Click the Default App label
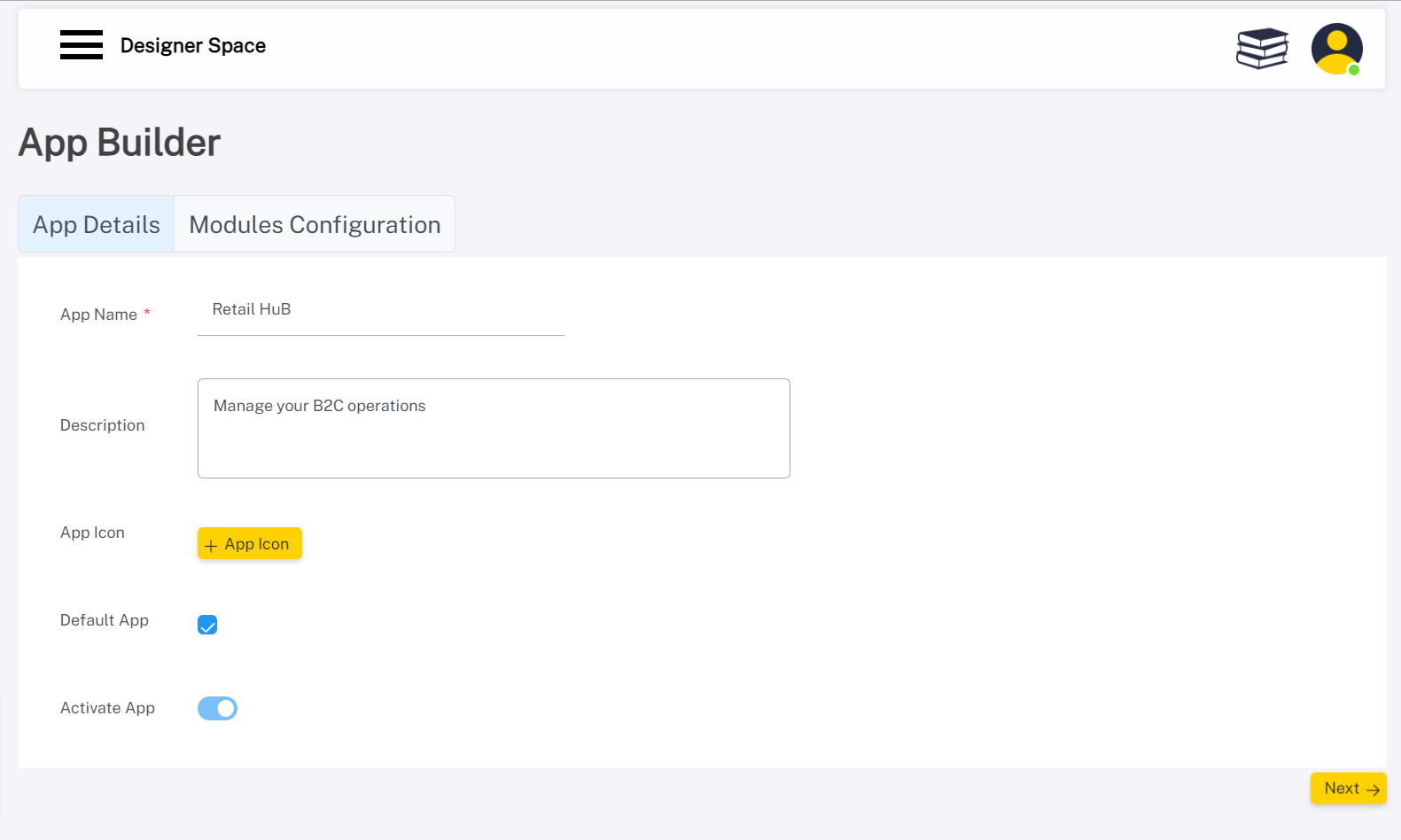 [x=105, y=620]
